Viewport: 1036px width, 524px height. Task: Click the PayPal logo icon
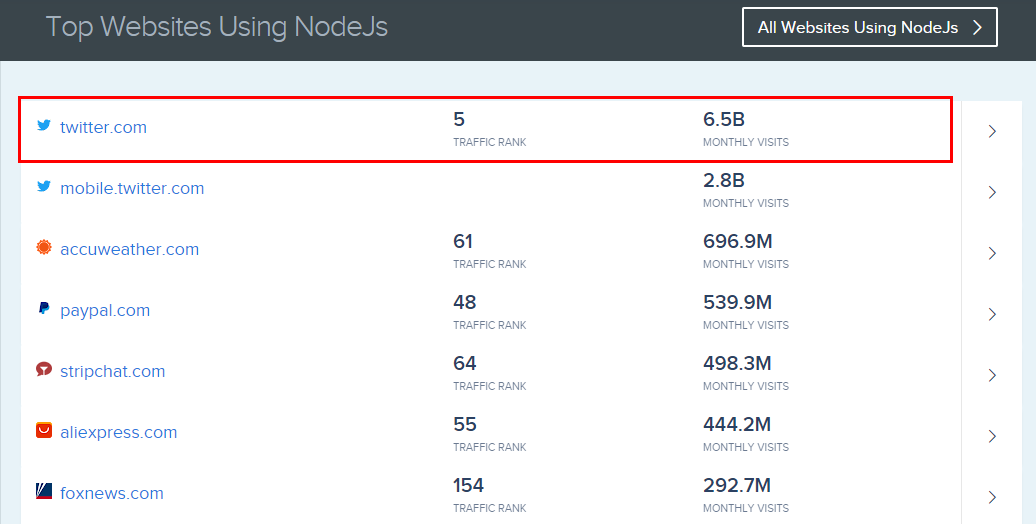(x=44, y=309)
